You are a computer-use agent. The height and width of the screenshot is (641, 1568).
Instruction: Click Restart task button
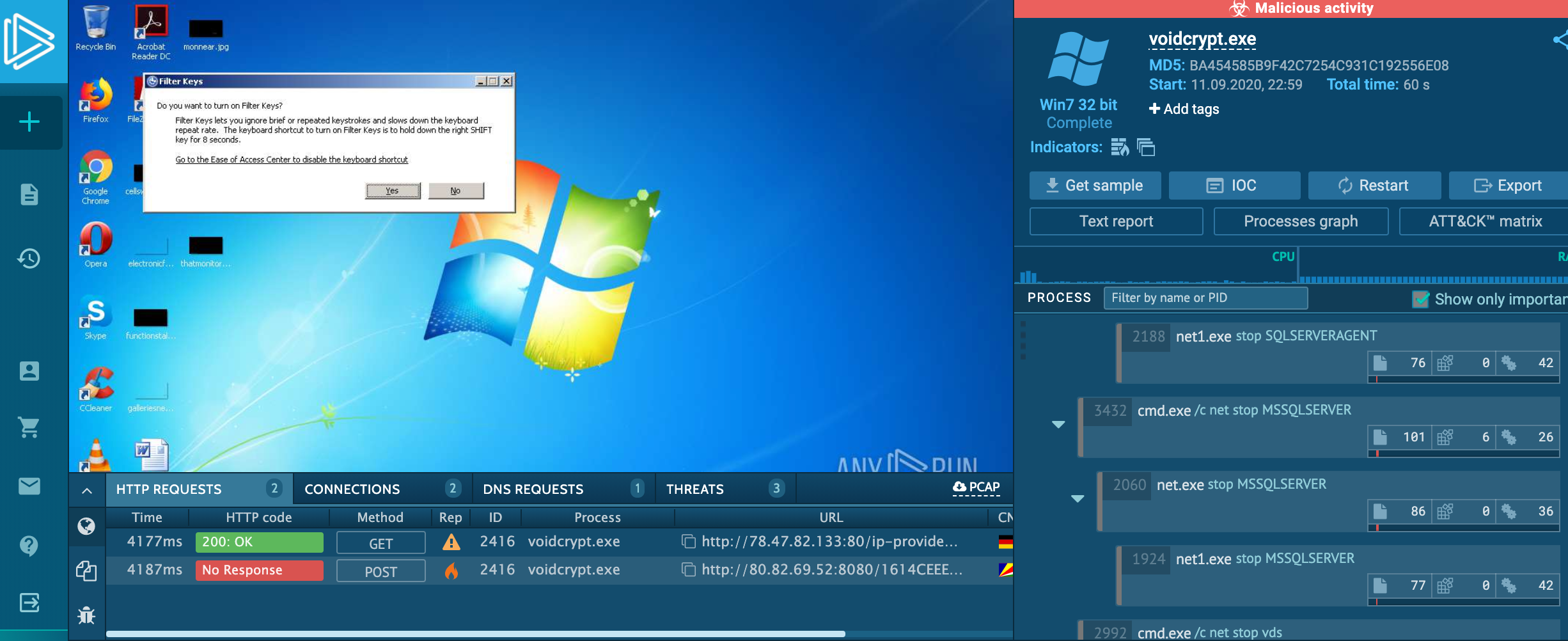pos(1374,186)
